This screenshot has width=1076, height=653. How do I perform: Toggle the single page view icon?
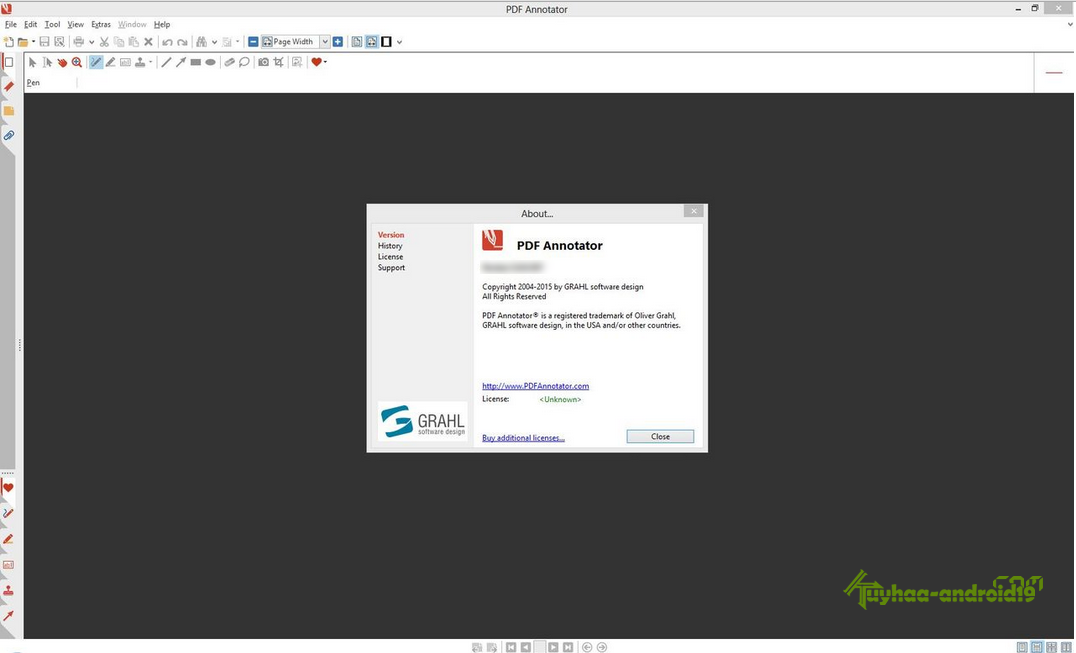357,42
